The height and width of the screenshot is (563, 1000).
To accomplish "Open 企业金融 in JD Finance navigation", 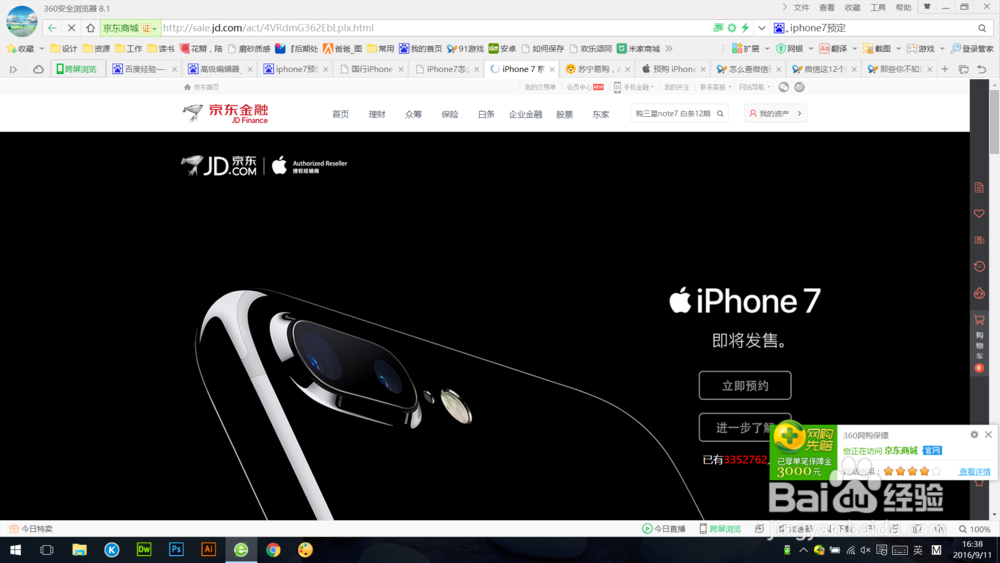I will click(x=526, y=114).
